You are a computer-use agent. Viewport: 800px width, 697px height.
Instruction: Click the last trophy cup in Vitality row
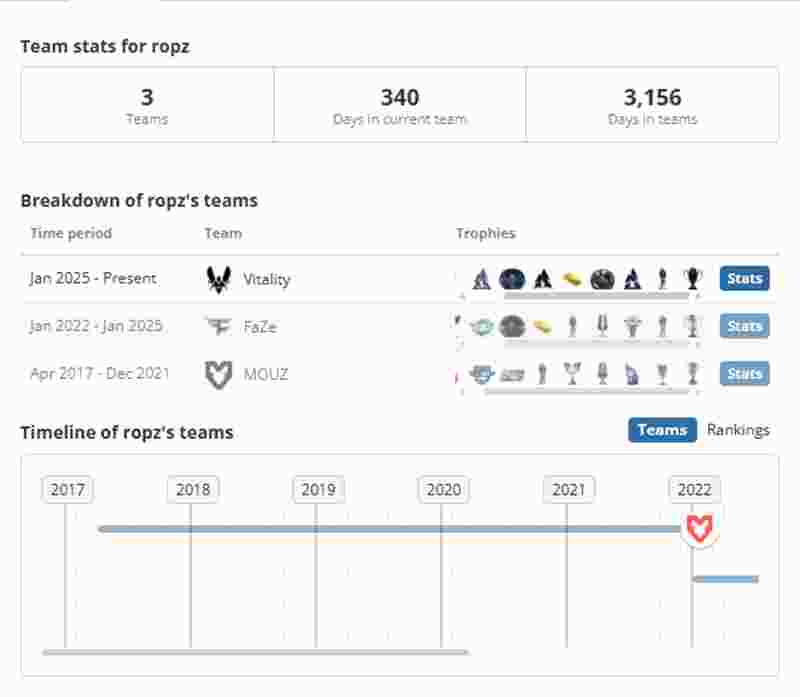click(692, 279)
